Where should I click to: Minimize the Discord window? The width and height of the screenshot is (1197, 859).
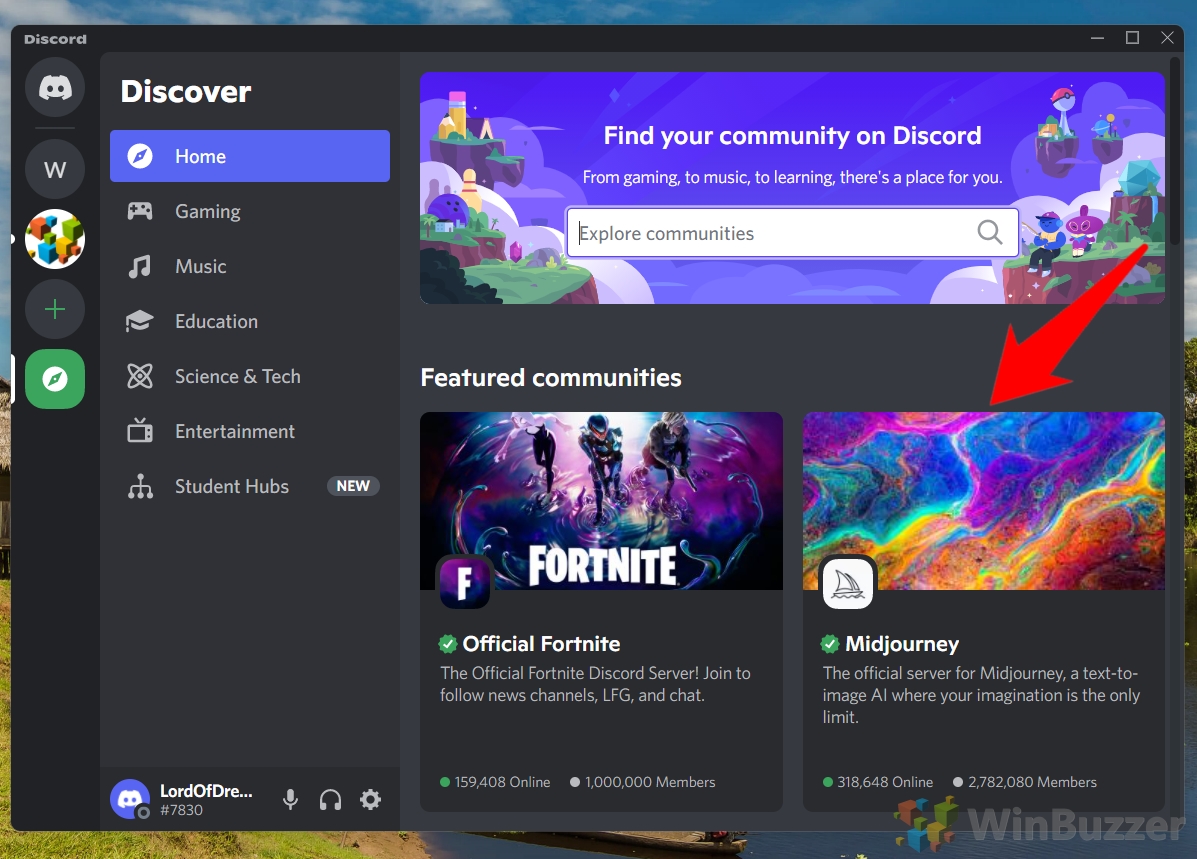[1097, 37]
